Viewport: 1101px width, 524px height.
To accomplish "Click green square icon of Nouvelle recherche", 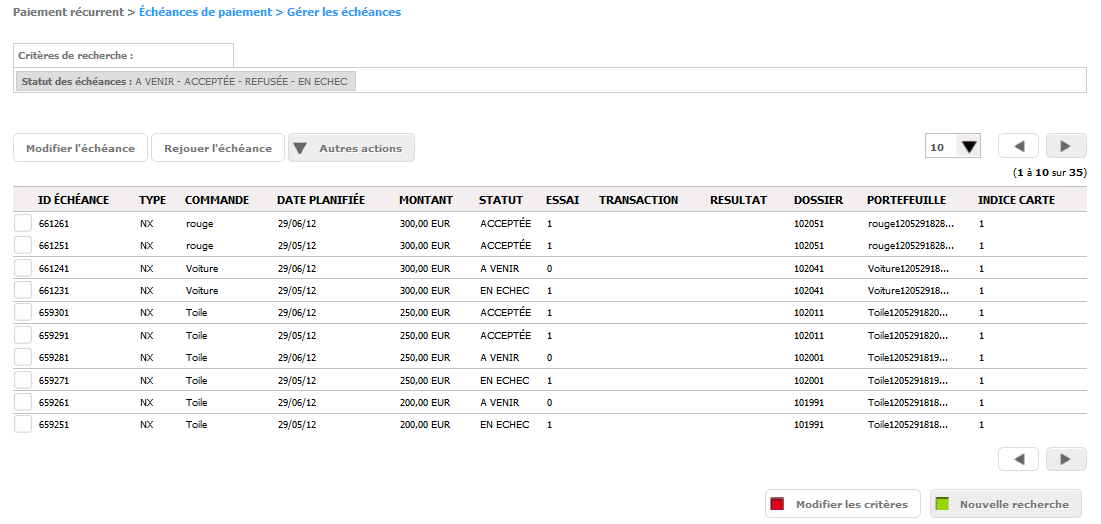I will pos(942,504).
